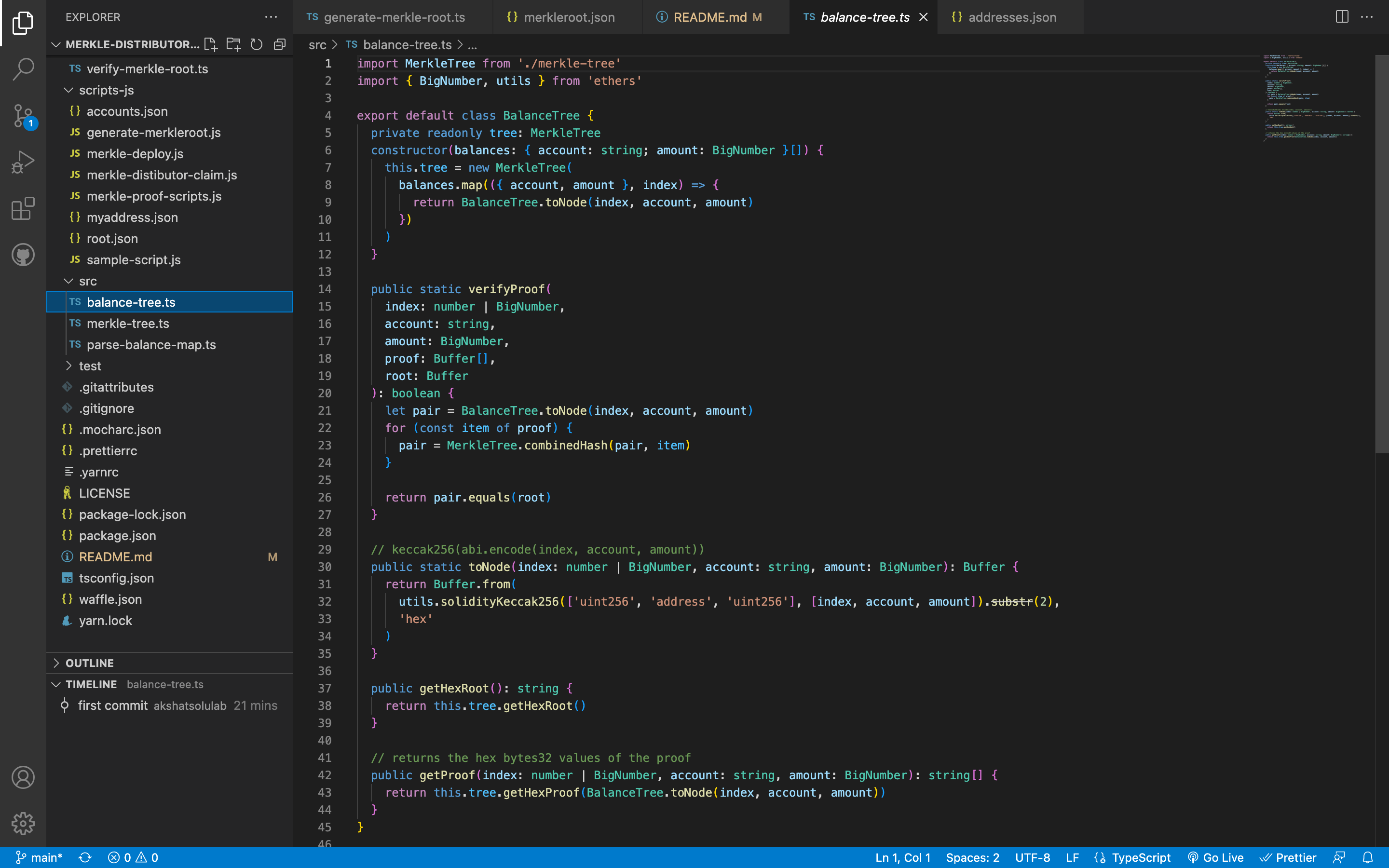Image resolution: width=1389 pixels, height=868 pixels.
Task: Click the main* branch in status bar
Action: [39, 858]
